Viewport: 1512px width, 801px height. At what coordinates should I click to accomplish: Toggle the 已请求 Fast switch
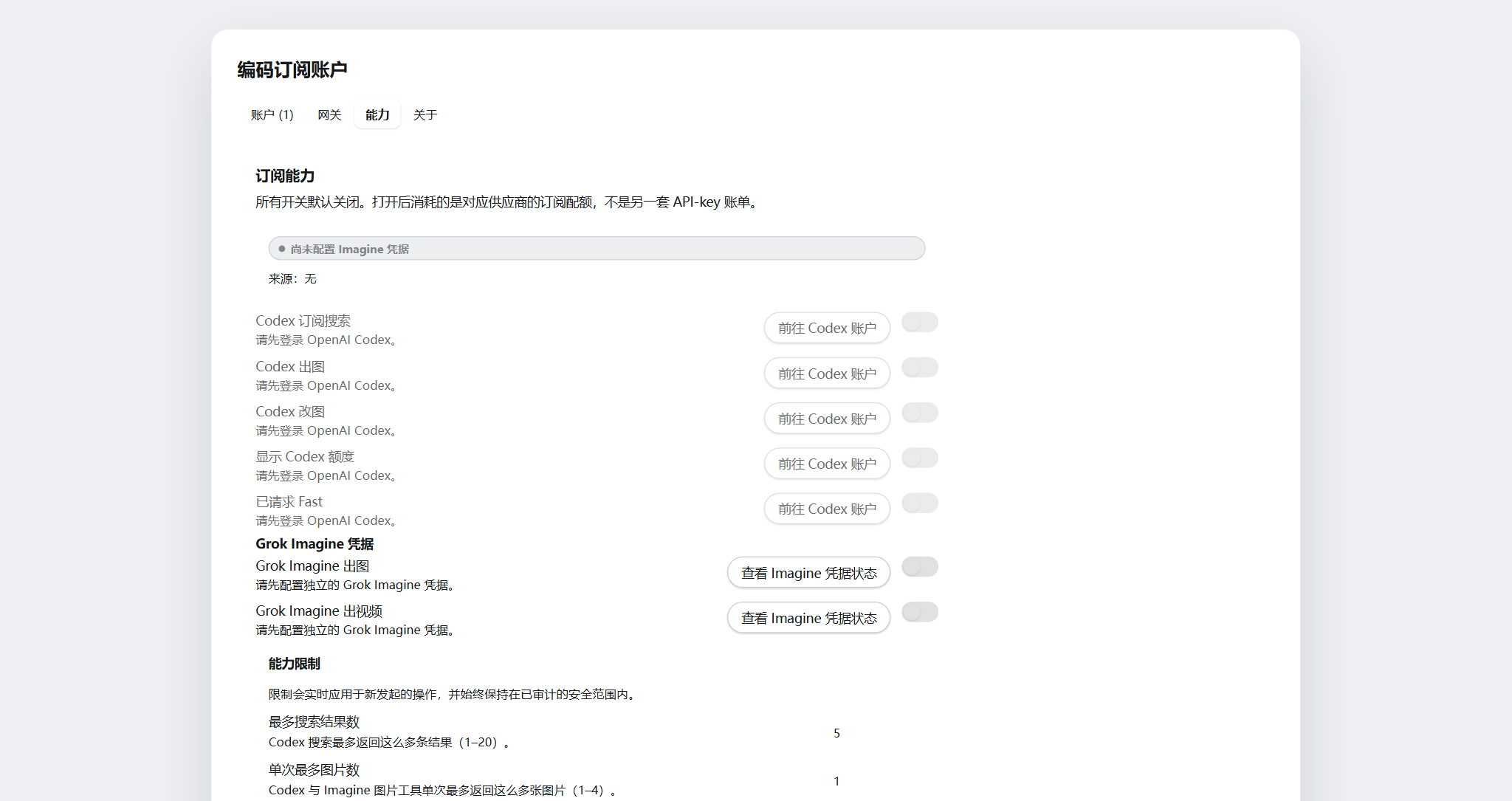[x=920, y=503]
